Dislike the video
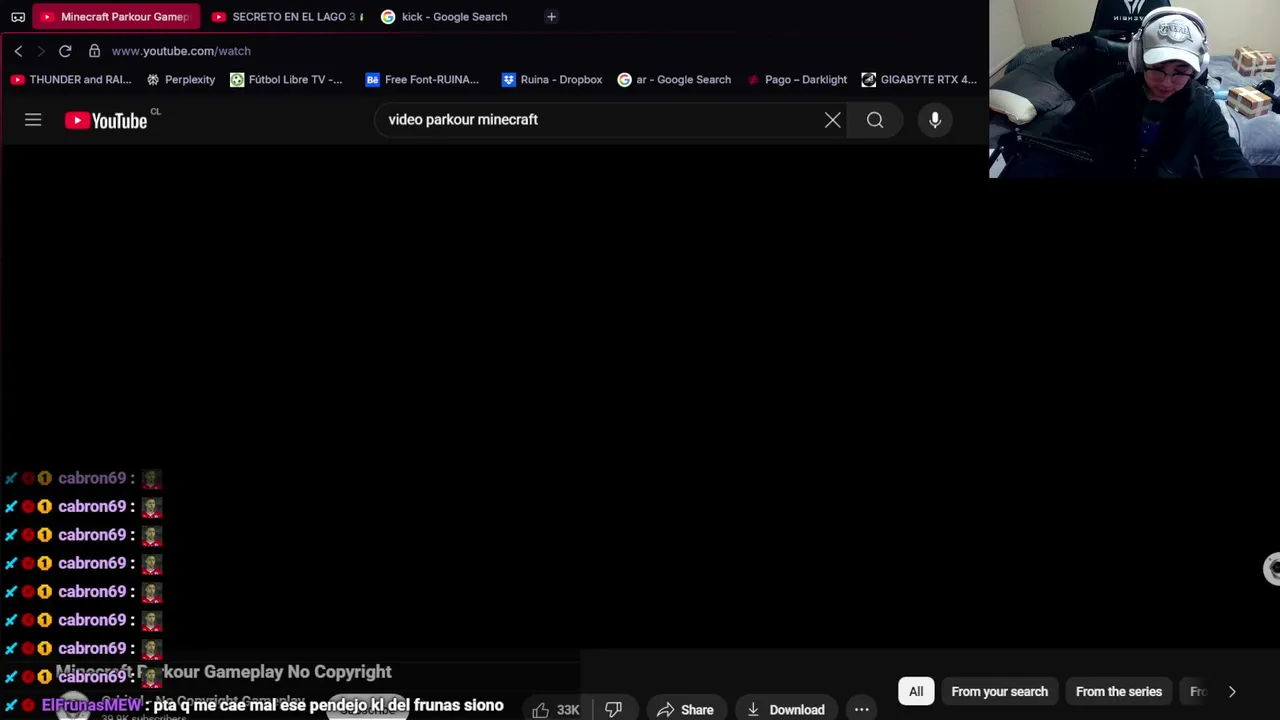This screenshot has width=1280, height=720. coord(613,710)
